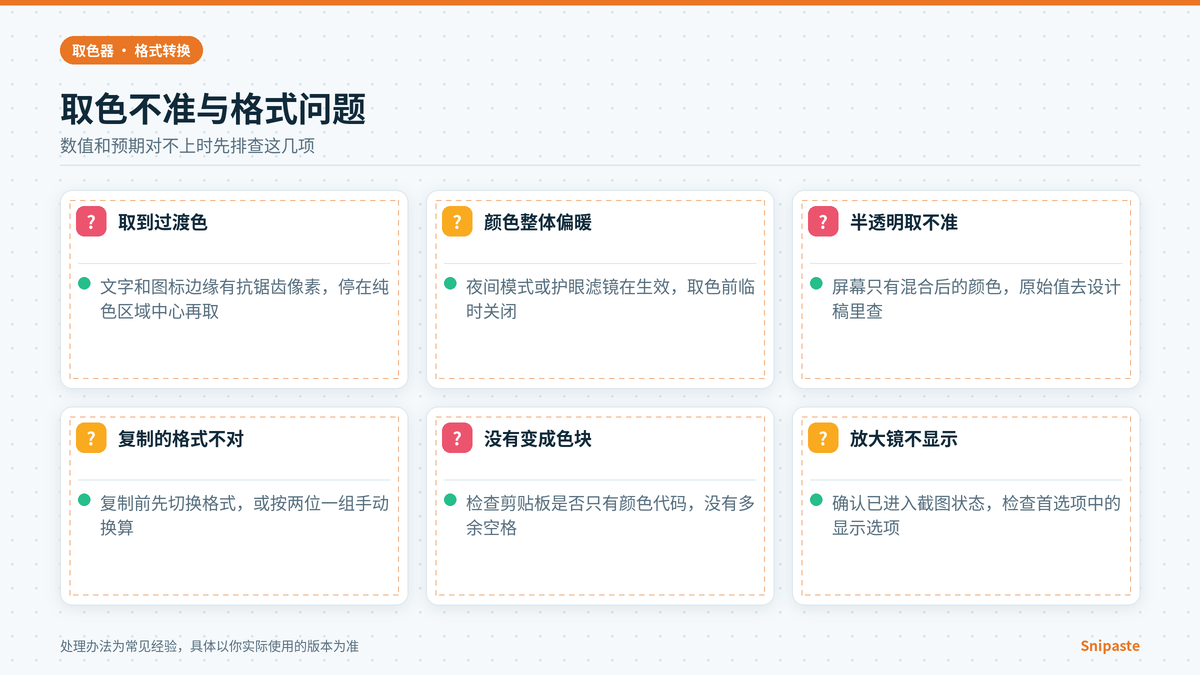Viewport: 1200px width, 675px height.
Task: Click the question mark icon beside 取到过渡色
Action: point(91,222)
